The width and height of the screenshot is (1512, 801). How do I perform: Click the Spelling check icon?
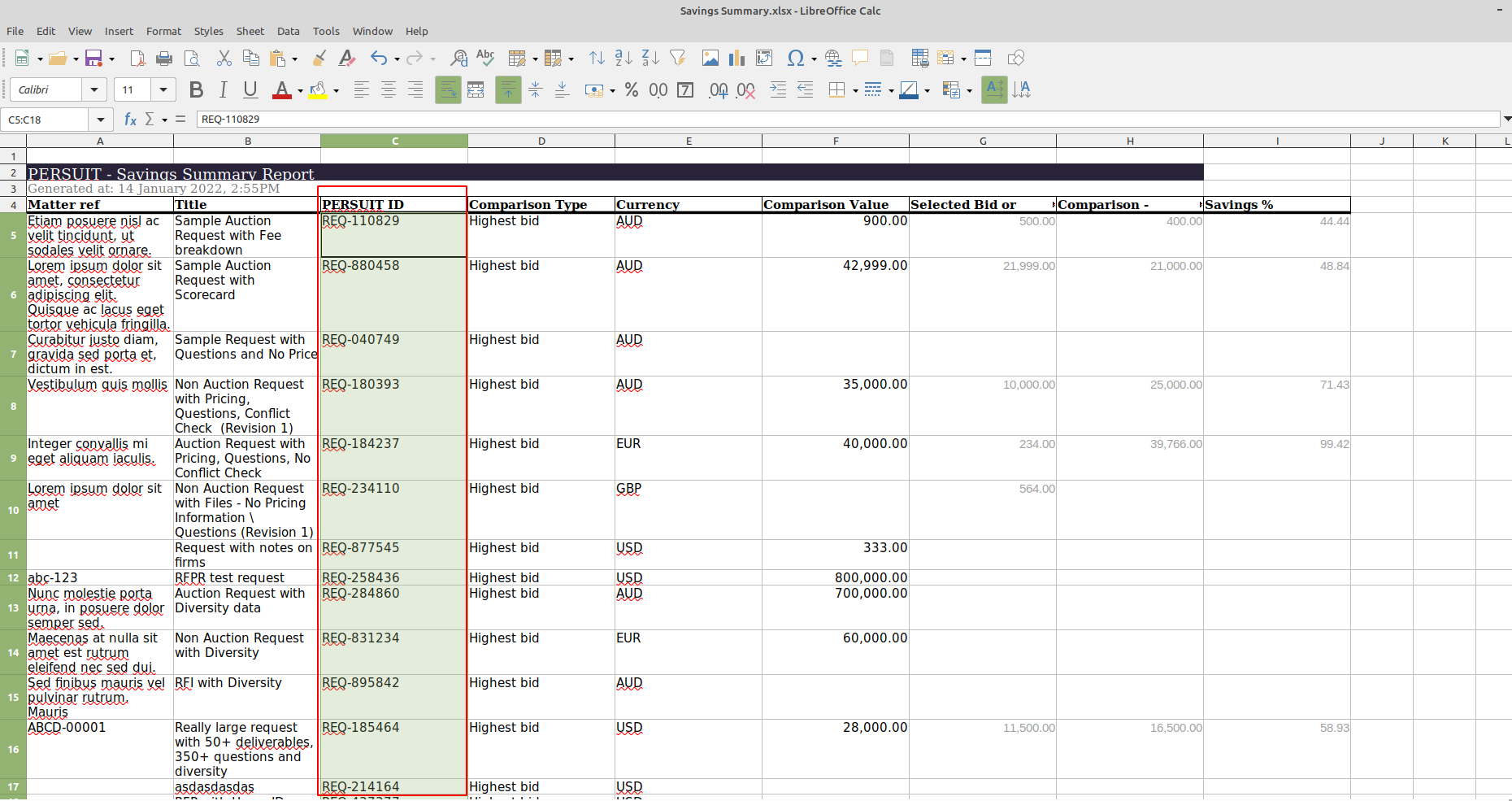click(x=485, y=59)
